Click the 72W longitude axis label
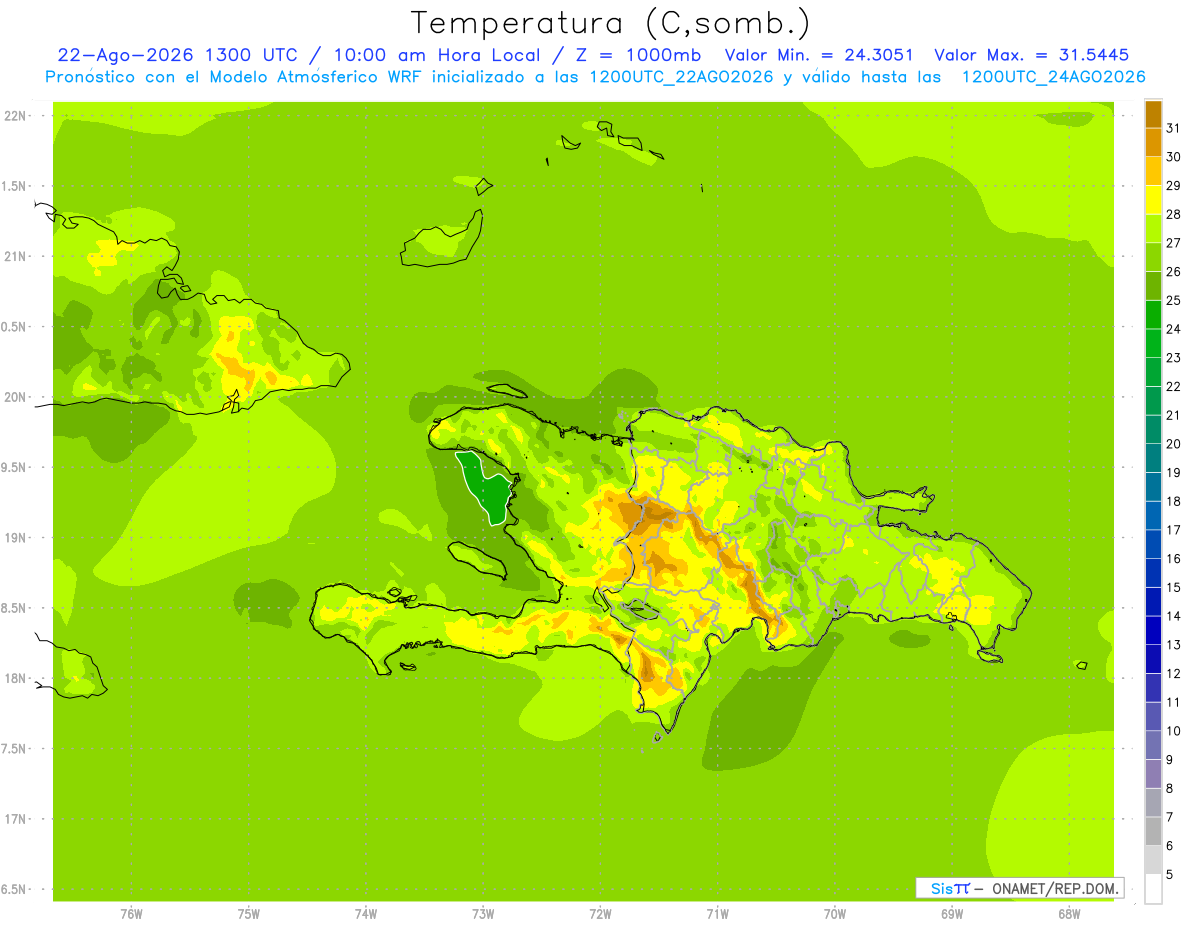The height and width of the screenshot is (927, 1200). pos(600,914)
